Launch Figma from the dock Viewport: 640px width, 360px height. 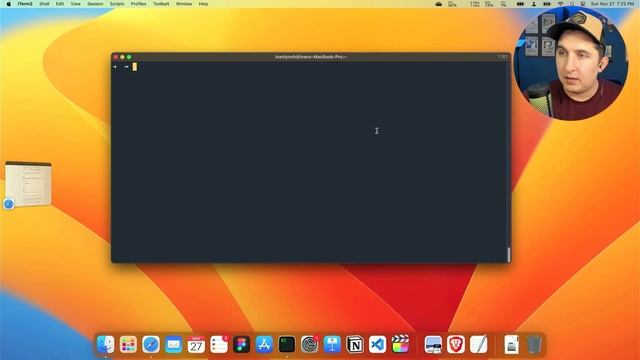pyautogui.click(x=242, y=344)
